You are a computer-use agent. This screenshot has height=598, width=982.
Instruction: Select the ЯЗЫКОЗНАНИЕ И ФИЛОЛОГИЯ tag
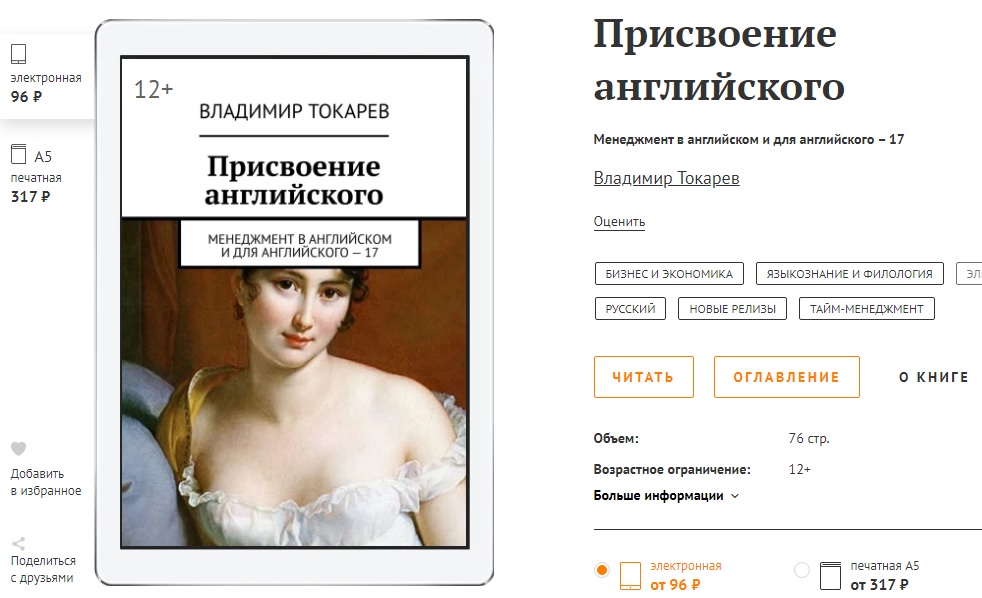849,274
